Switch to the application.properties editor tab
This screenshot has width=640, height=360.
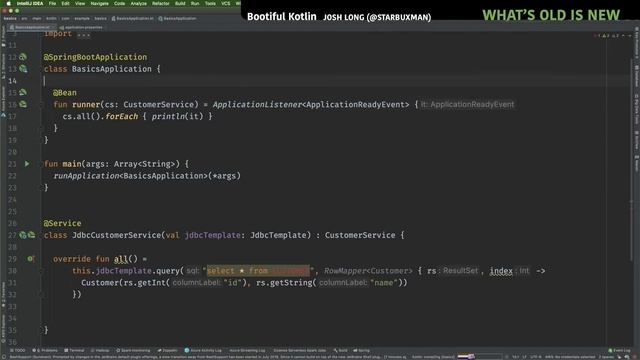pos(82,27)
